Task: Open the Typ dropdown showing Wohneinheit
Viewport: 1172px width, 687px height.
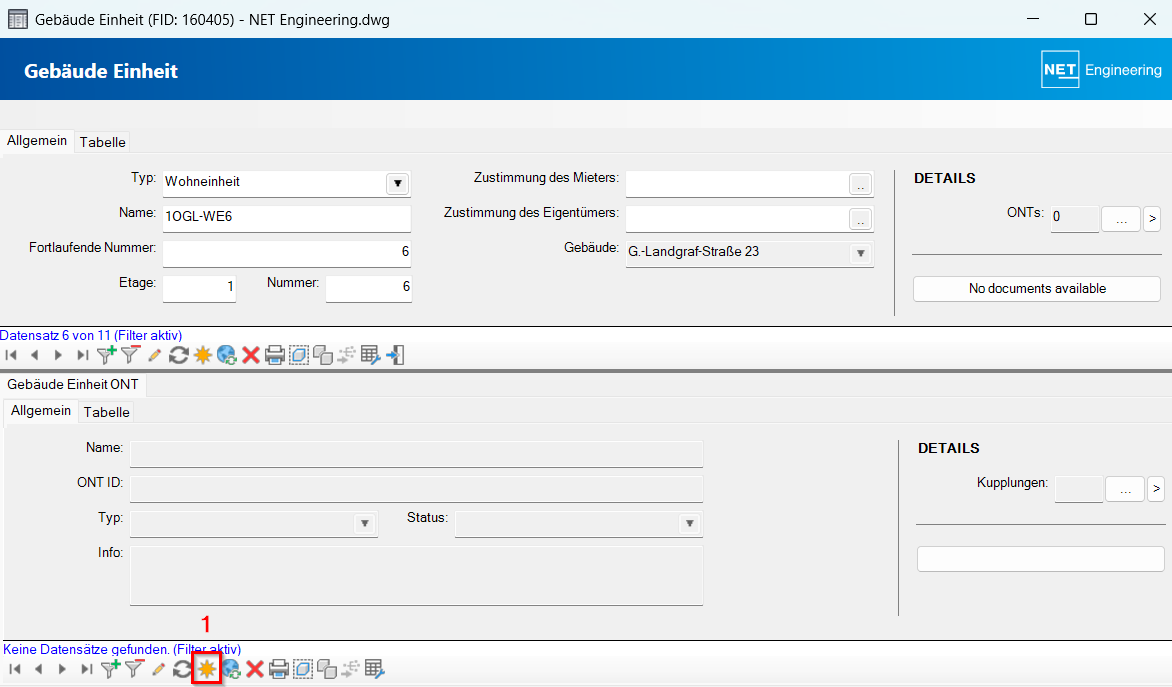Action: coord(397,183)
